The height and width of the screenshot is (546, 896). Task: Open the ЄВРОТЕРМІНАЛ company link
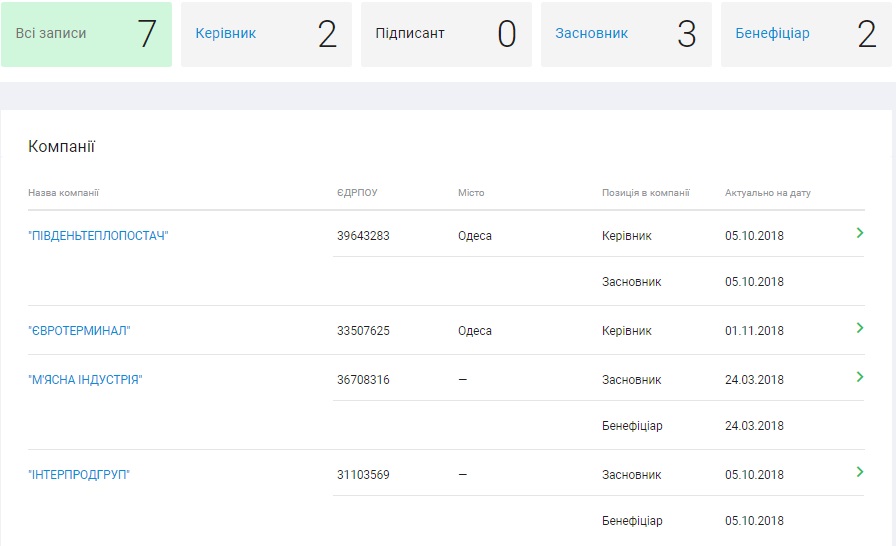tap(79, 331)
